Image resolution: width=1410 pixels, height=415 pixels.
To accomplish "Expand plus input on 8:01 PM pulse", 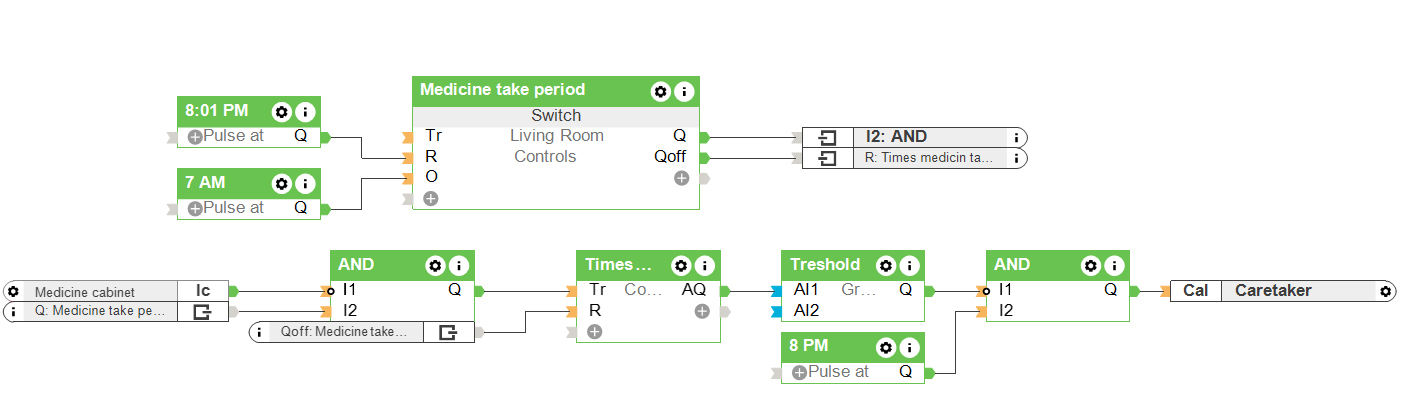I will coord(195,136).
